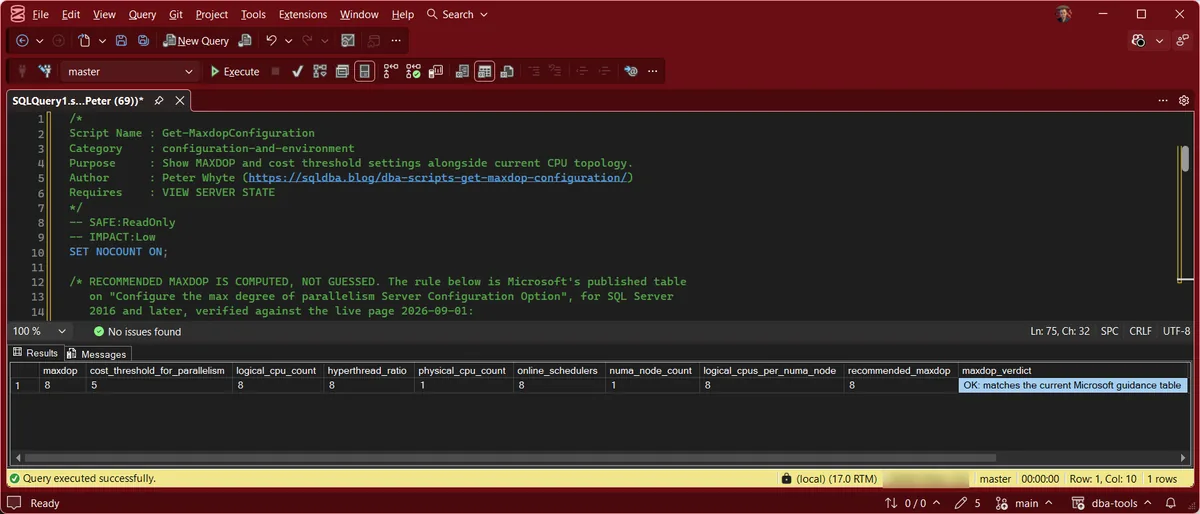Select Results to Grid output mode

pyautogui.click(x=484, y=72)
